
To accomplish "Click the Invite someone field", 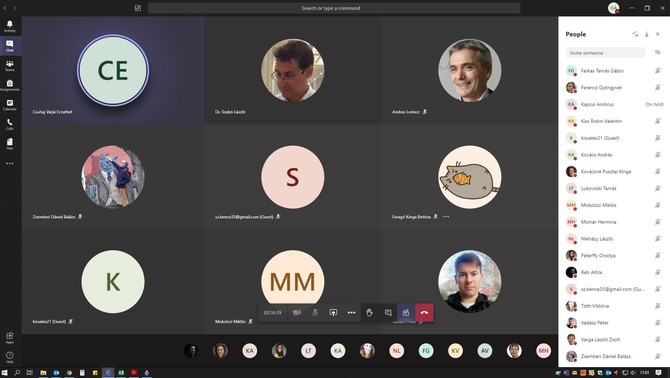I will coord(605,53).
